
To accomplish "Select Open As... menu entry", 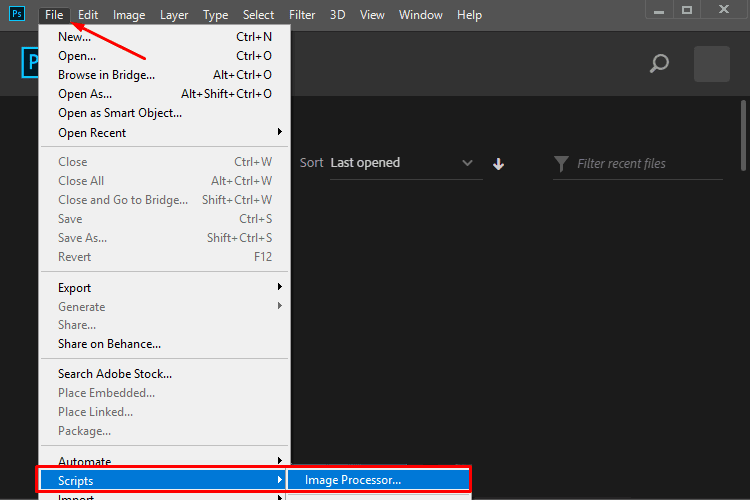I will click(165, 94).
